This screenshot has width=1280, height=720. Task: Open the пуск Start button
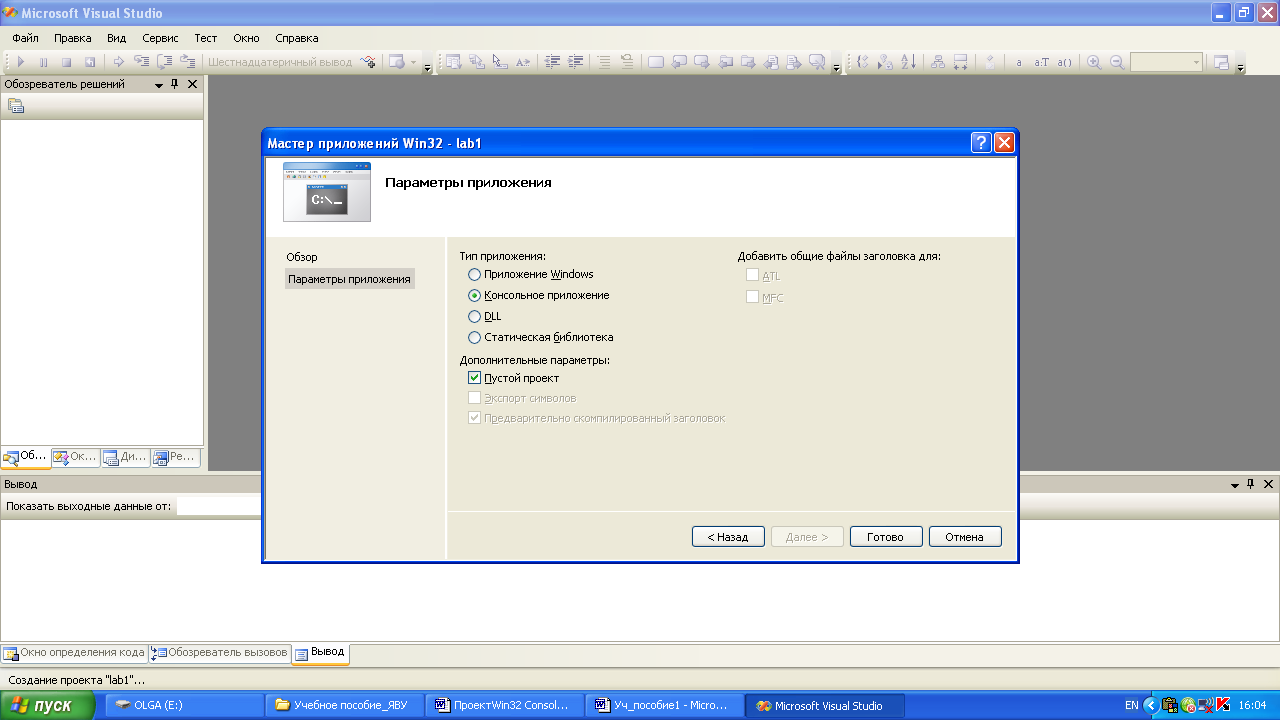47,705
